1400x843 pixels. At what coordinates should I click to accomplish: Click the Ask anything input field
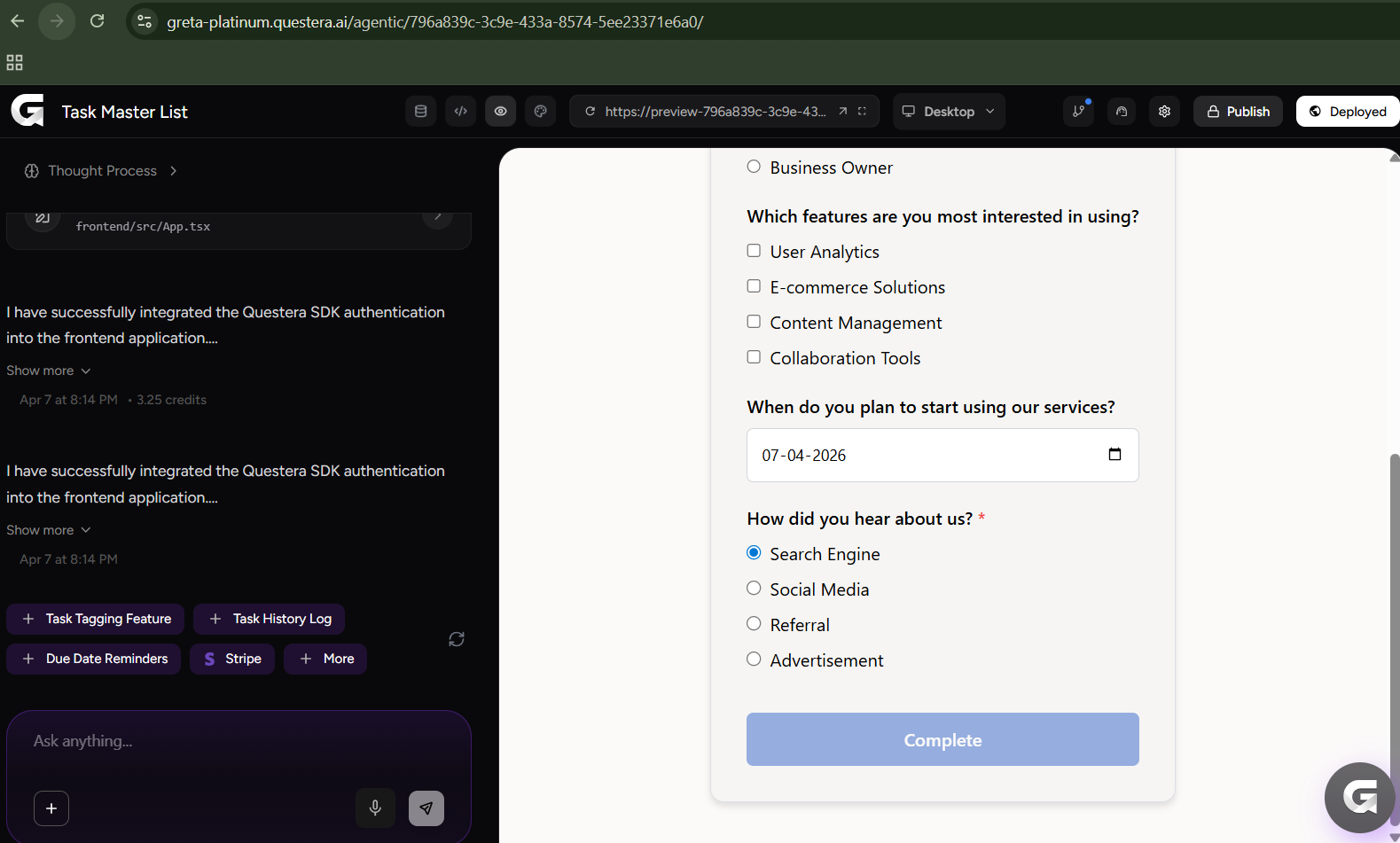pos(238,741)
